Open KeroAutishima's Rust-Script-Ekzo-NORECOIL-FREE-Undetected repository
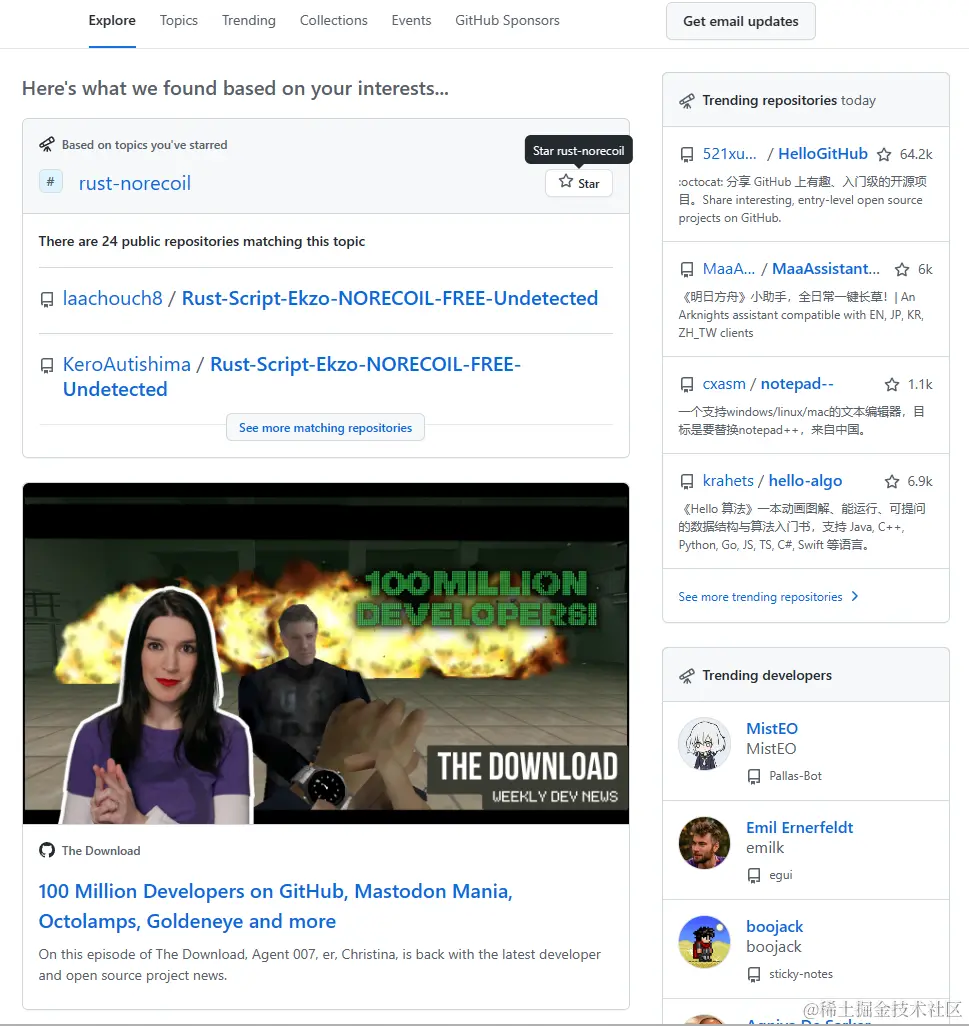 [x=292, y=377]
